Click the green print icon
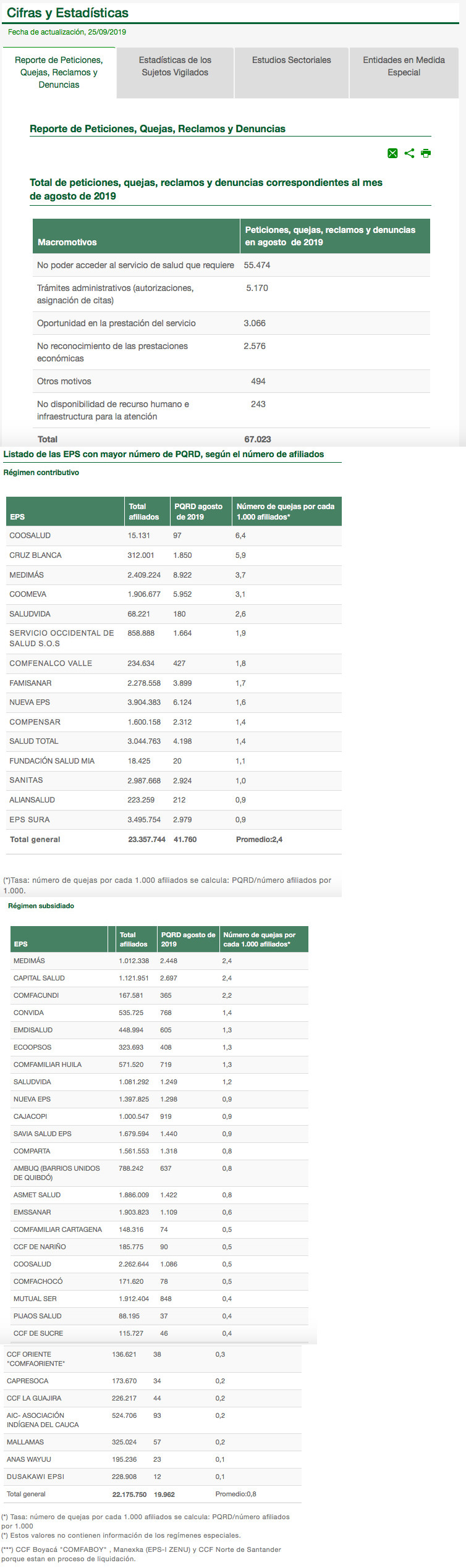The width and height of the screenshot is (466, 1568). click(426, 153)
